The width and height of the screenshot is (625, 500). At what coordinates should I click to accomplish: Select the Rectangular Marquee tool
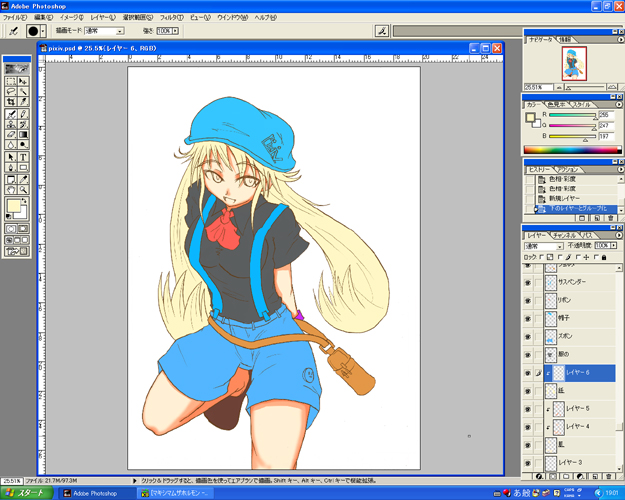pos(11,80)
